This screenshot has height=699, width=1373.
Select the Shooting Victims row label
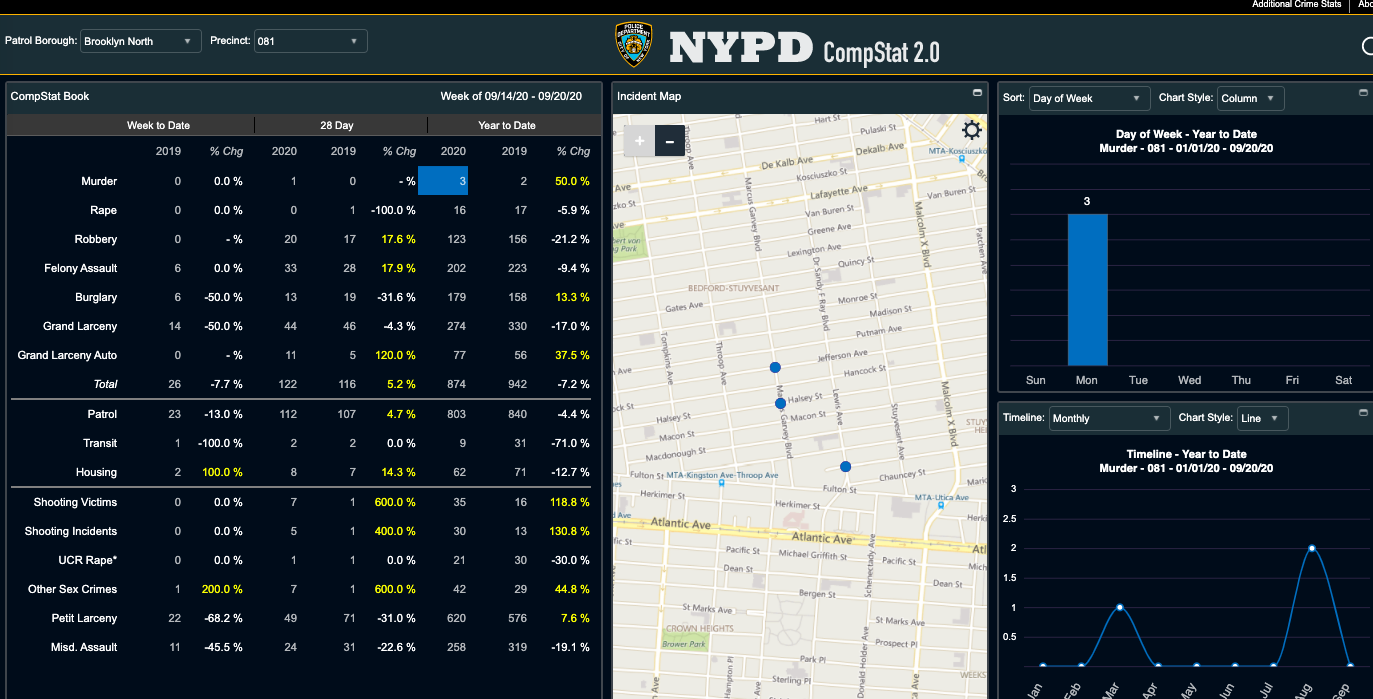pyautogui.click(x=75, y=502)
